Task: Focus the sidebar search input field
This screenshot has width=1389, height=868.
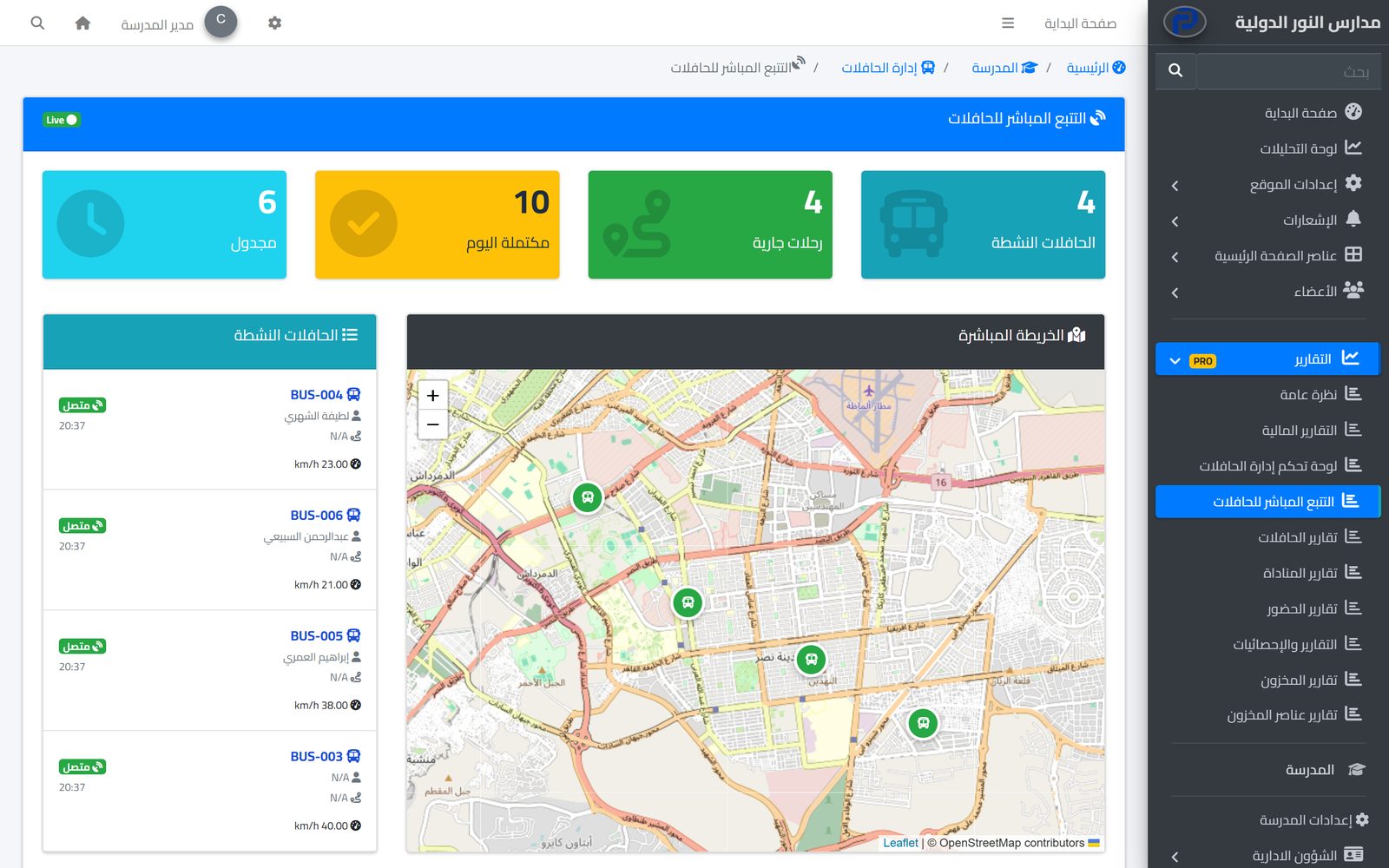Action: pos(1288,70)
